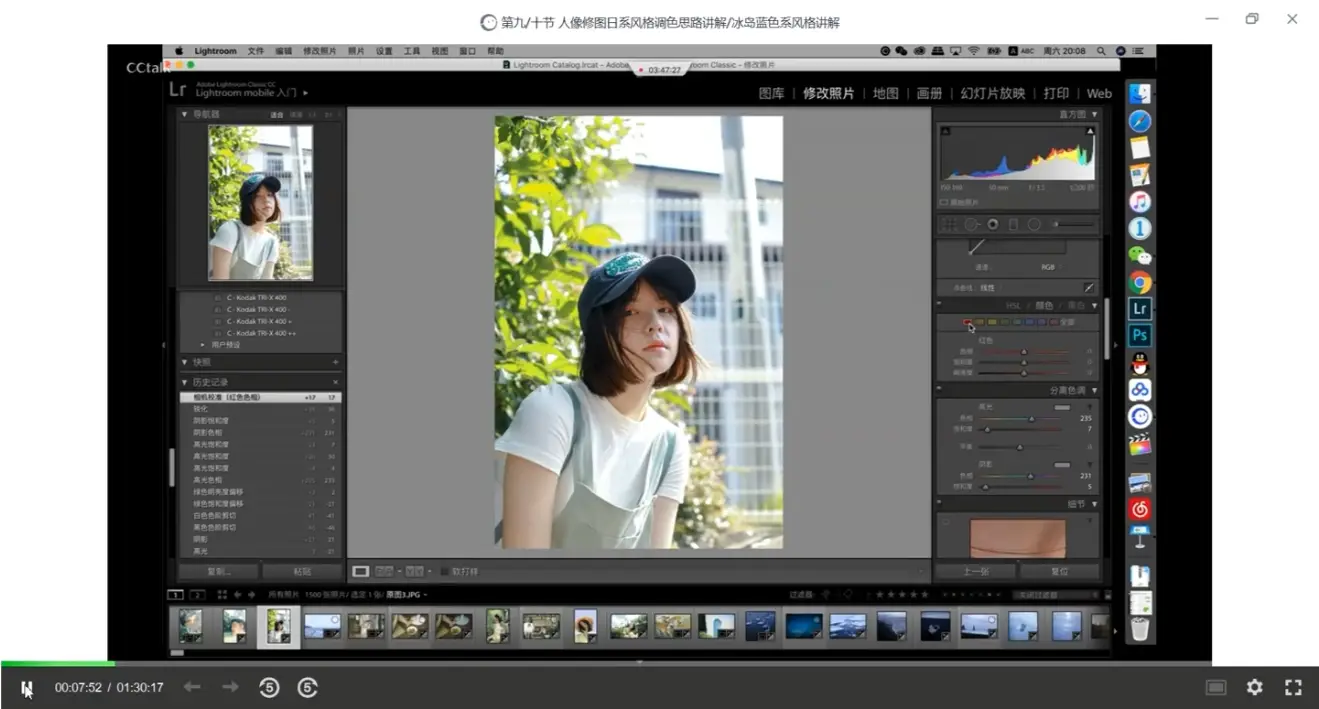Enter fullscreen mode in the video player
Image resolution: width=1319 pixels, height=709 pixels.
point(1293,687)
